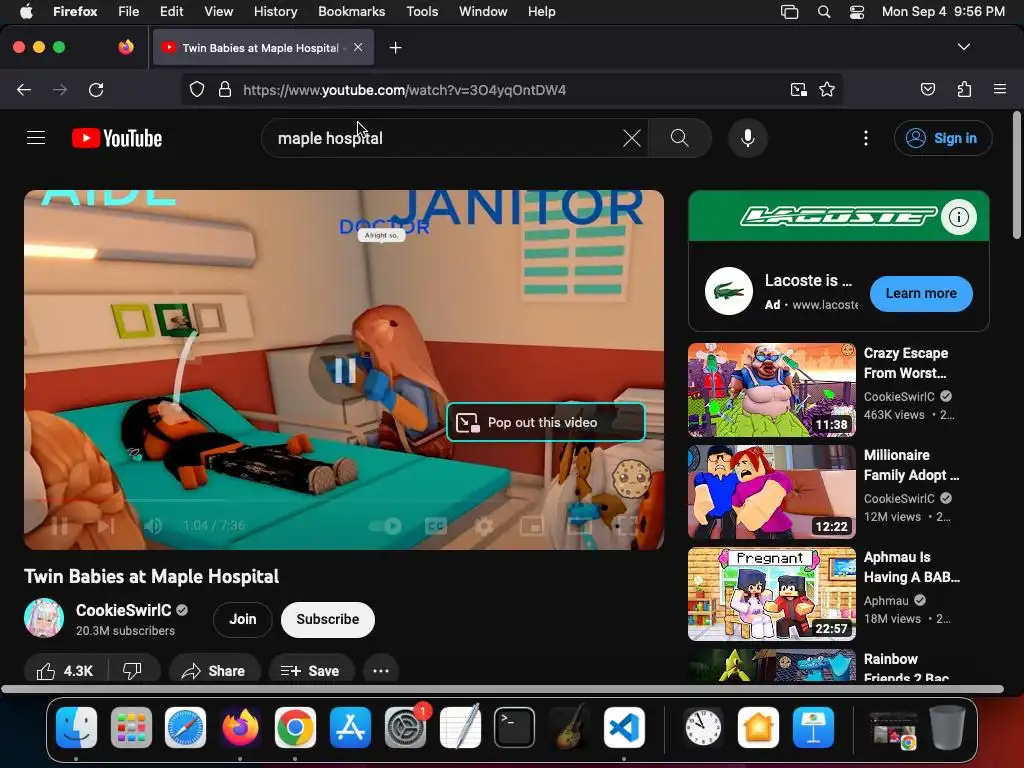Enter full screen mode

point(626,526)
